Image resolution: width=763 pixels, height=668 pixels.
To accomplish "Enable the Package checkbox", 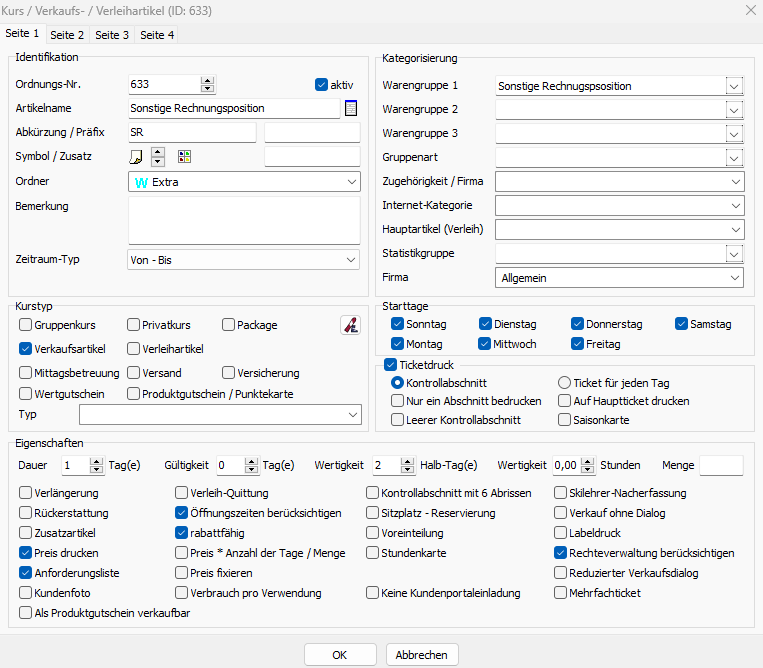I will (x=228, y=325).
